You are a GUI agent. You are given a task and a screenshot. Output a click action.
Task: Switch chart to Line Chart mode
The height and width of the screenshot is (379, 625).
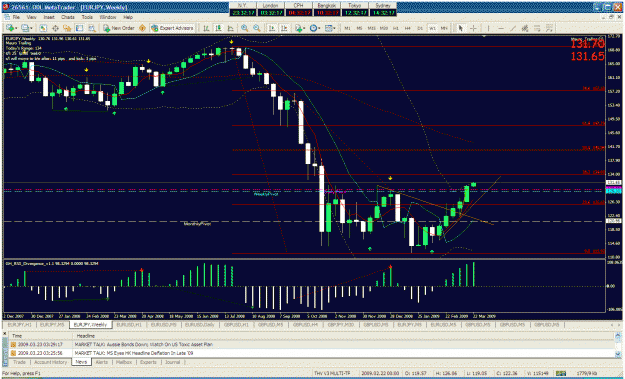coord(230,28)
